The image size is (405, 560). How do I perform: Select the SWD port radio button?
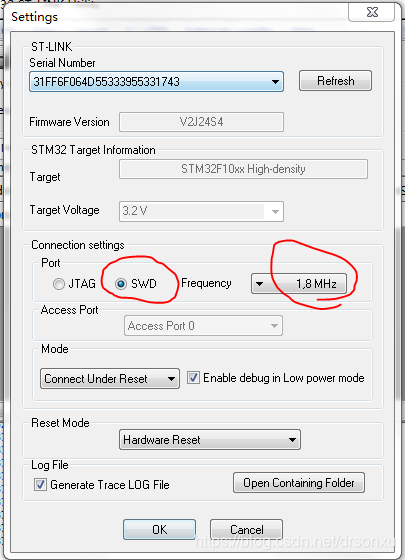coord(121,284)
